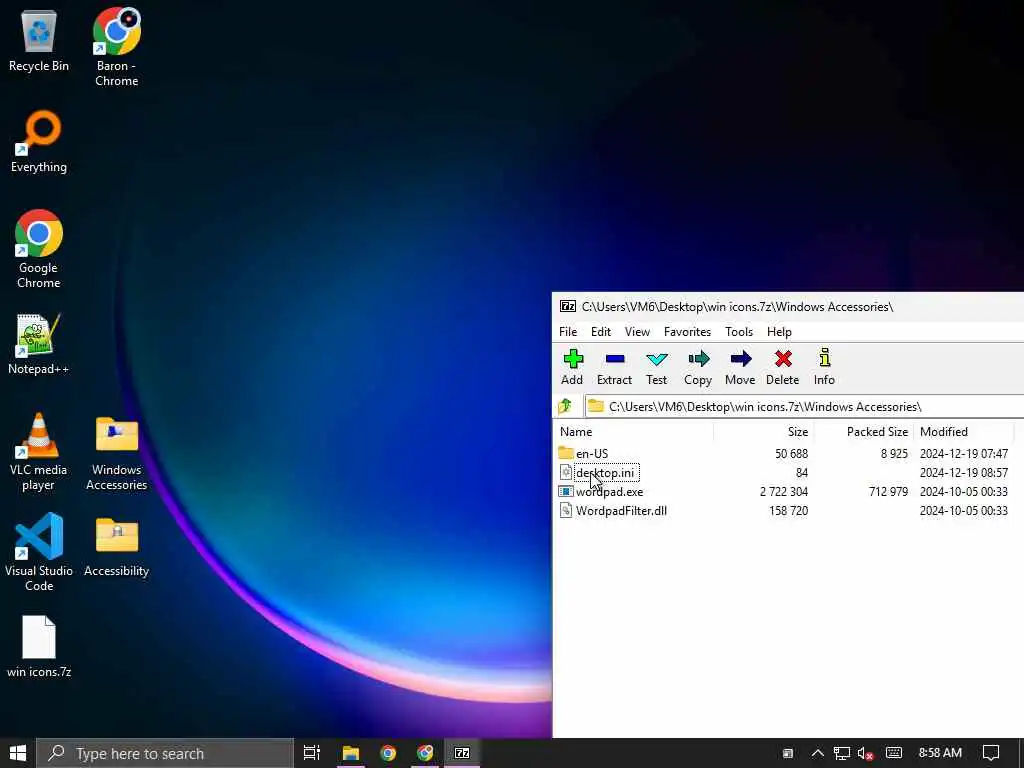Open the File menu
The height and width of the screenshot is (768, 1024).
pos(568,332)
